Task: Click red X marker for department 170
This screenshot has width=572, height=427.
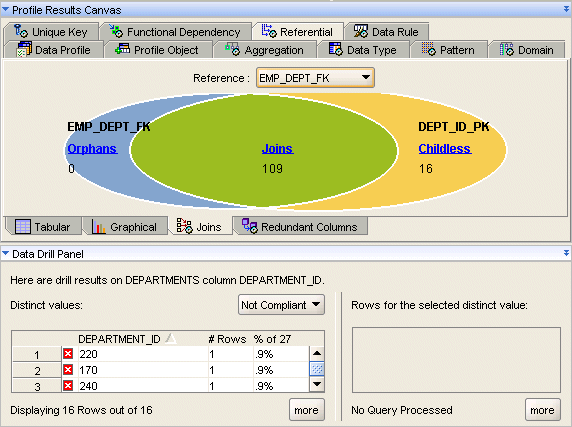Action: click(68, 370)
